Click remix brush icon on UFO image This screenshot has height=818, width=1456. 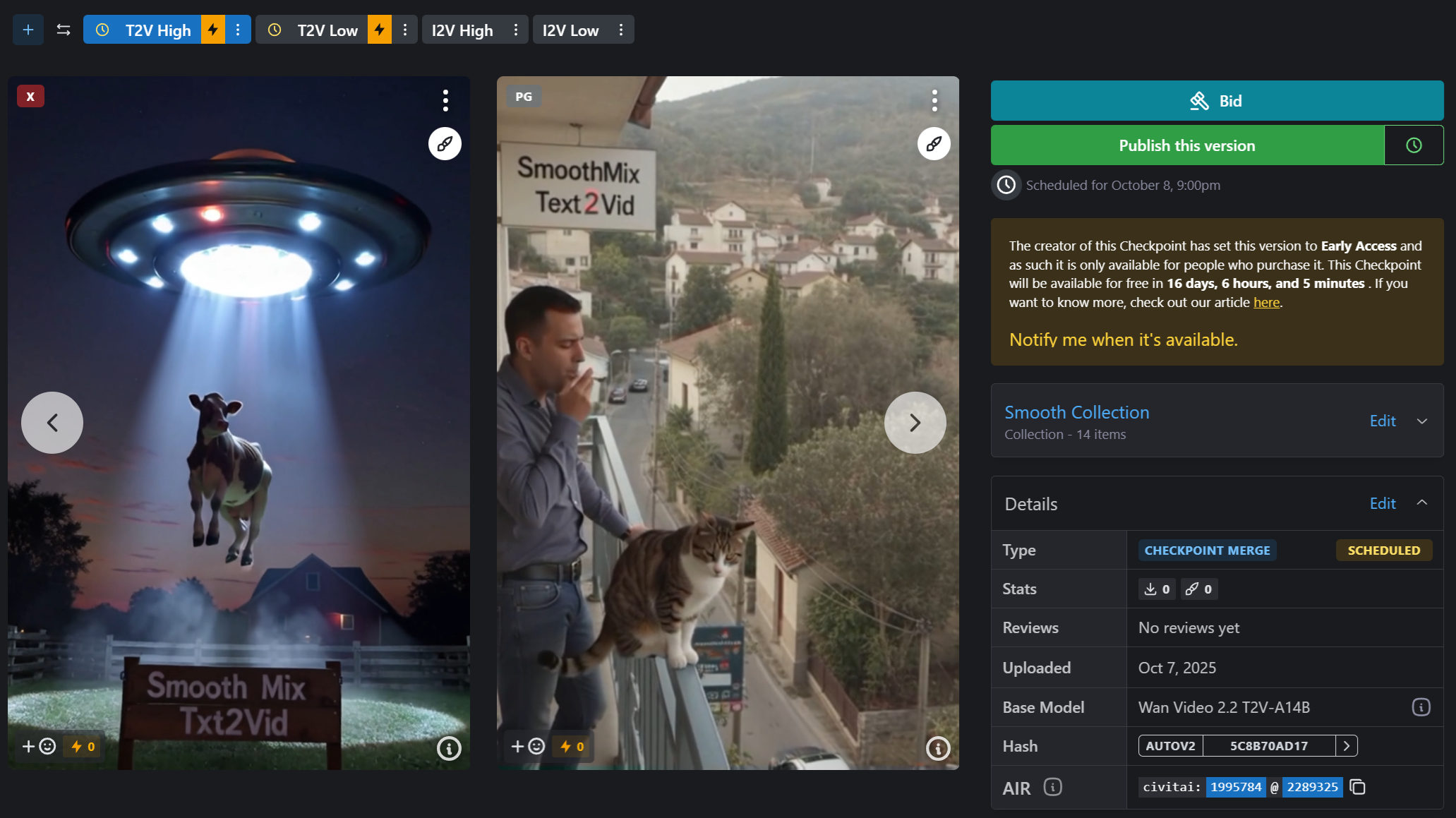click(445, 144)
